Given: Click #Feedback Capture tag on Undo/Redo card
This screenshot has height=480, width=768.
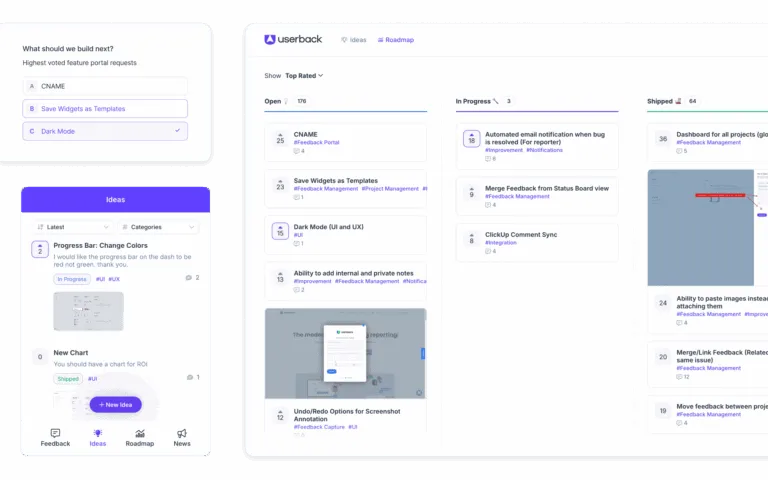Looking at the screenshot, I should 319,427.
